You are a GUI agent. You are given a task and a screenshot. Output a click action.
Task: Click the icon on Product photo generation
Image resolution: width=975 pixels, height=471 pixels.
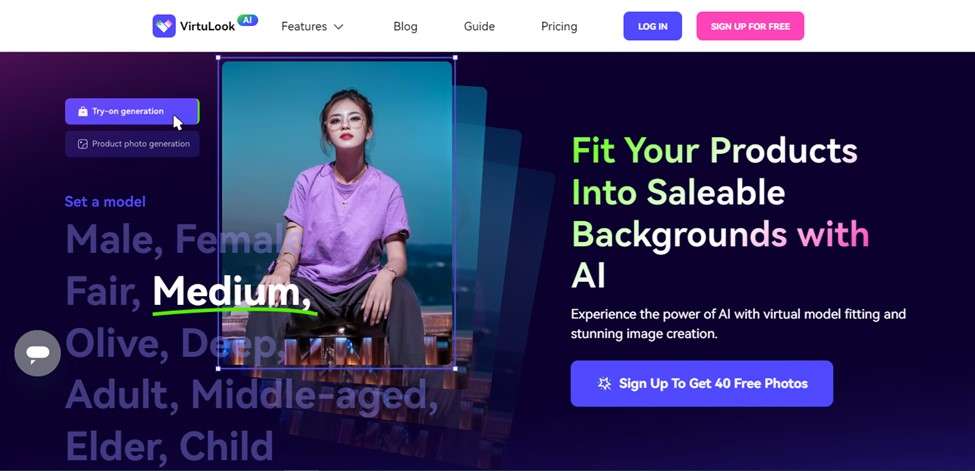pyautogui.click(x=83, y=144)
